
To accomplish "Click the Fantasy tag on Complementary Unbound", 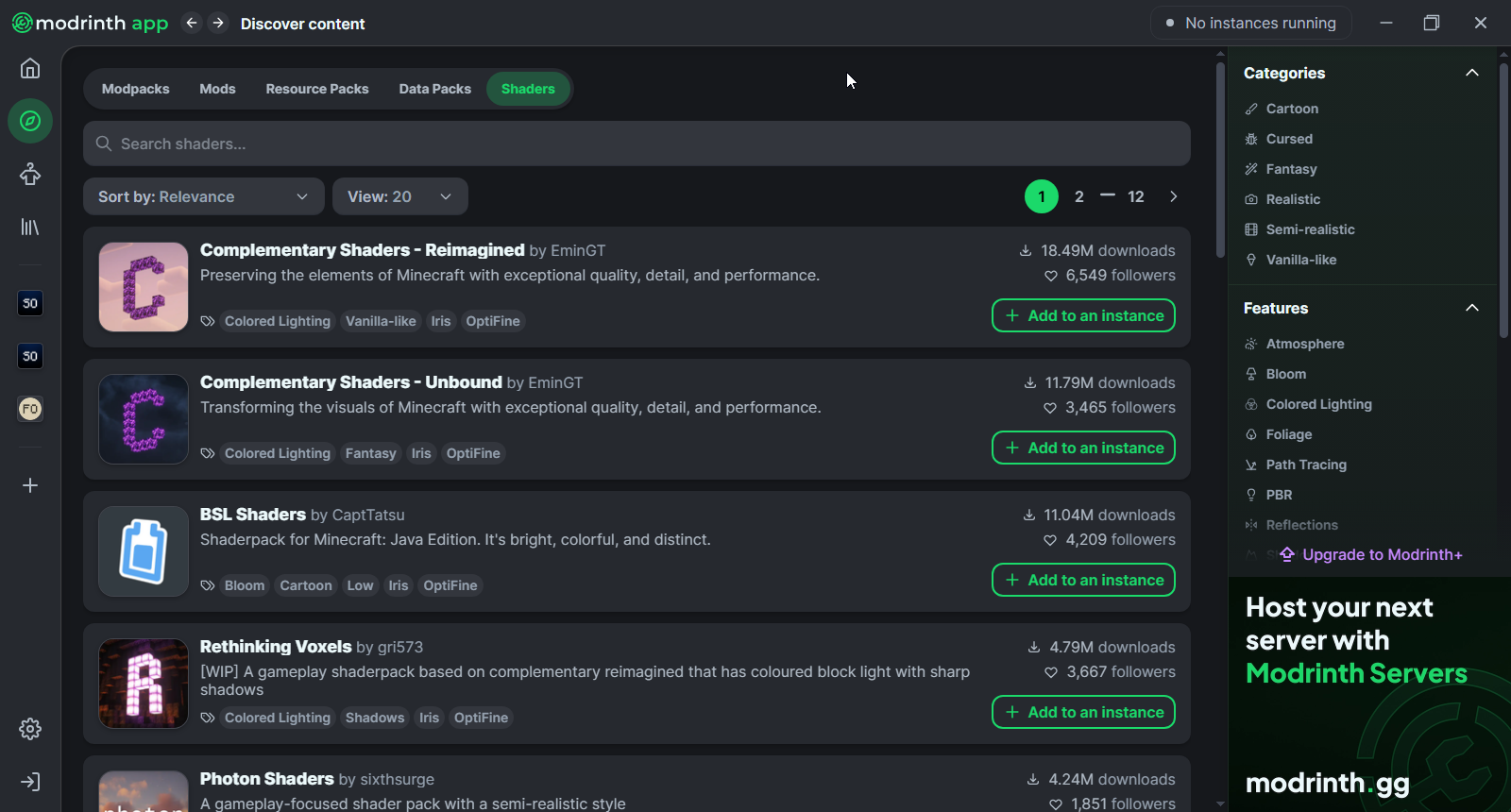I will [x=371, y=453].
